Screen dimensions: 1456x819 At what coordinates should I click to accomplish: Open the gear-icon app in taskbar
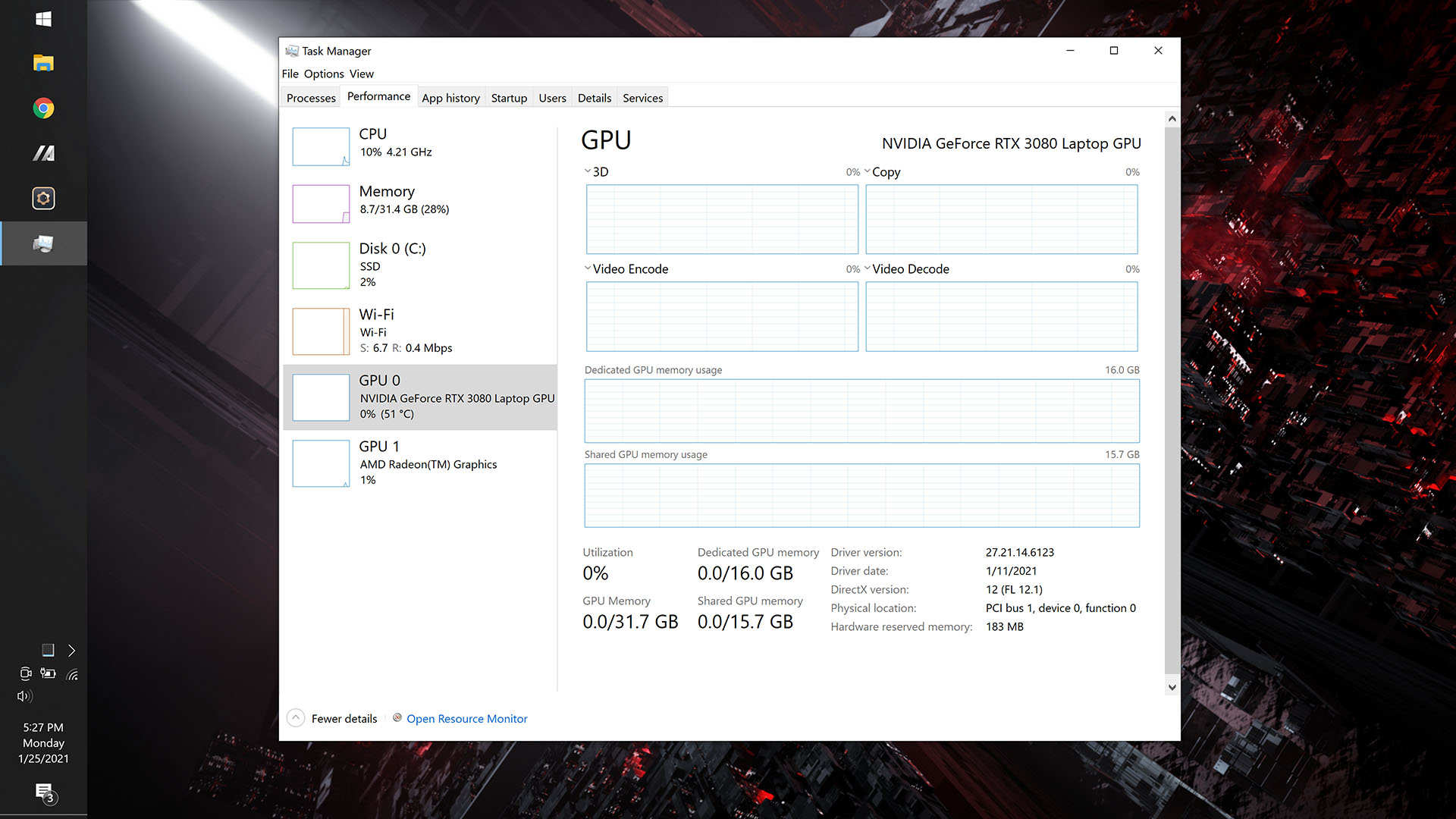pyautogui.click(x=43, y=199)
